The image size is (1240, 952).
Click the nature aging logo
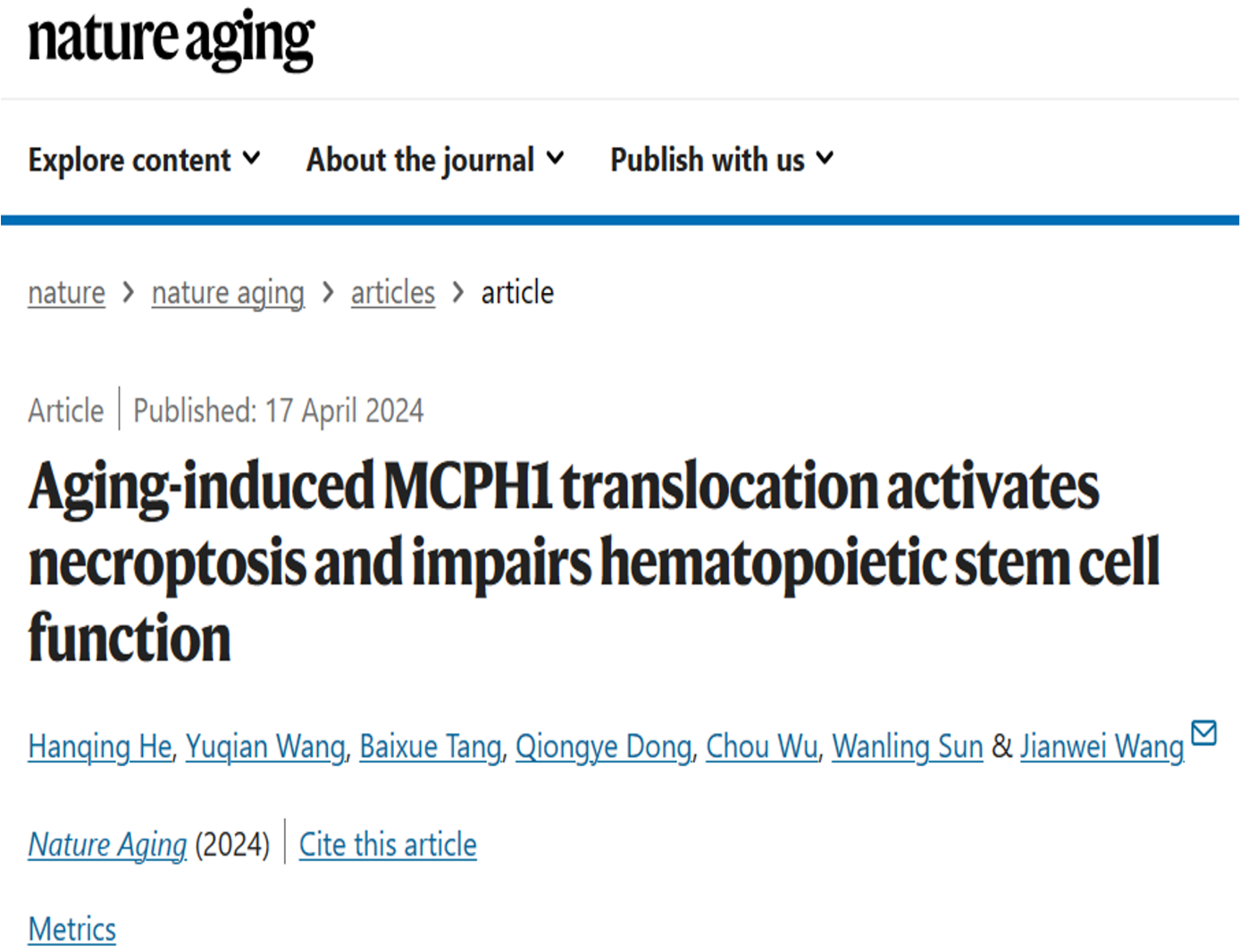pyautogui.click(x=172, y=39)
